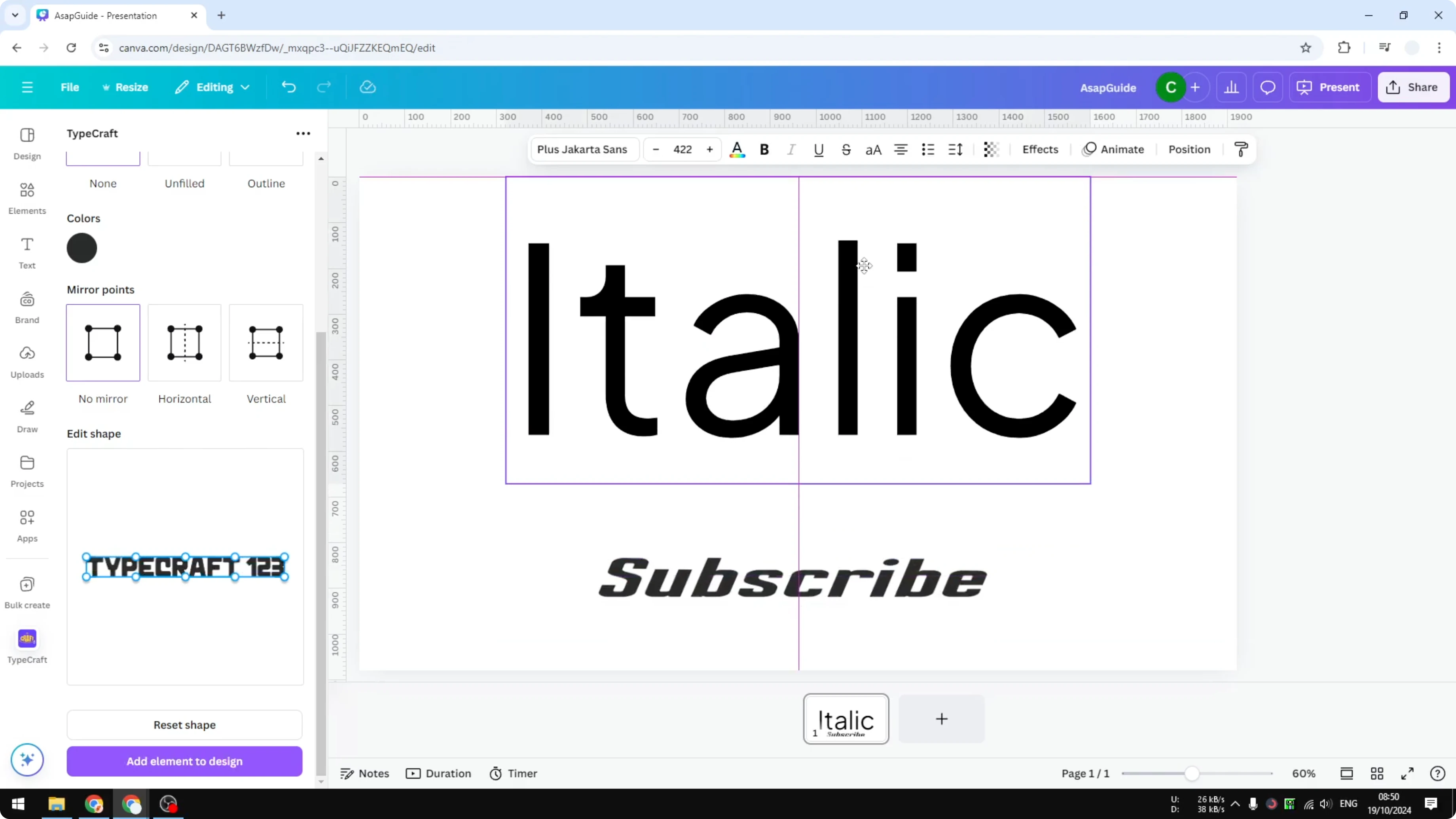Screen dimensions: 1456x819
Task: Open the File menu
Action: pyautogui.click(x=70, y=87)
